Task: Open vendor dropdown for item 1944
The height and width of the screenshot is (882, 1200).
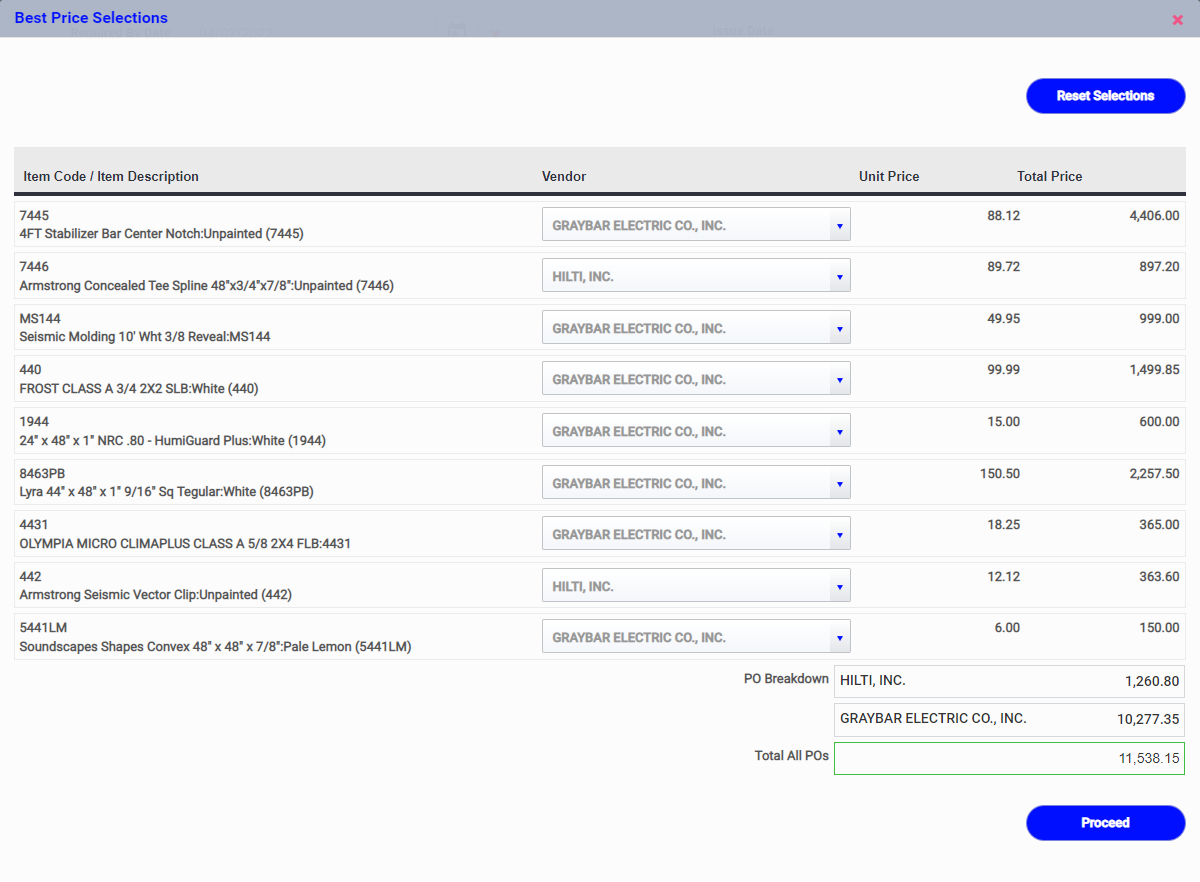Action: tap(696, 431)
